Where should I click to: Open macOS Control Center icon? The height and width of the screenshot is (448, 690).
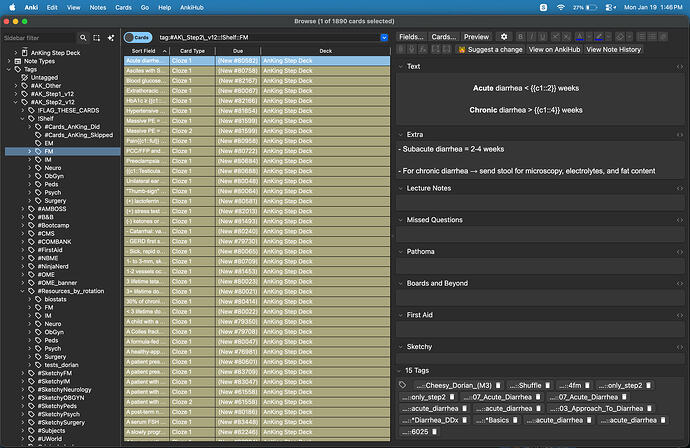tap(610, 7)
